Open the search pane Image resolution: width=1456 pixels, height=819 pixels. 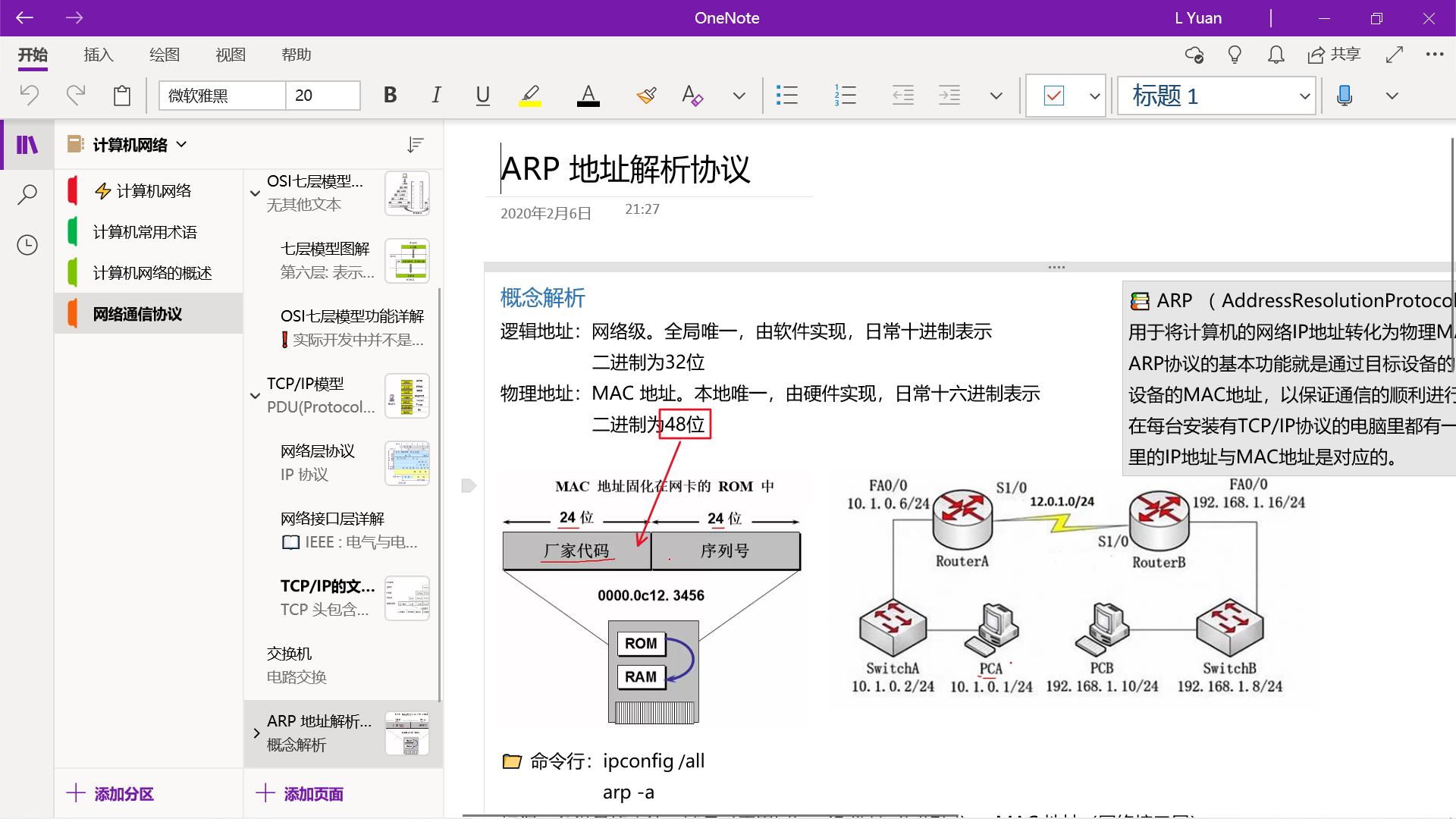(27, 195)
